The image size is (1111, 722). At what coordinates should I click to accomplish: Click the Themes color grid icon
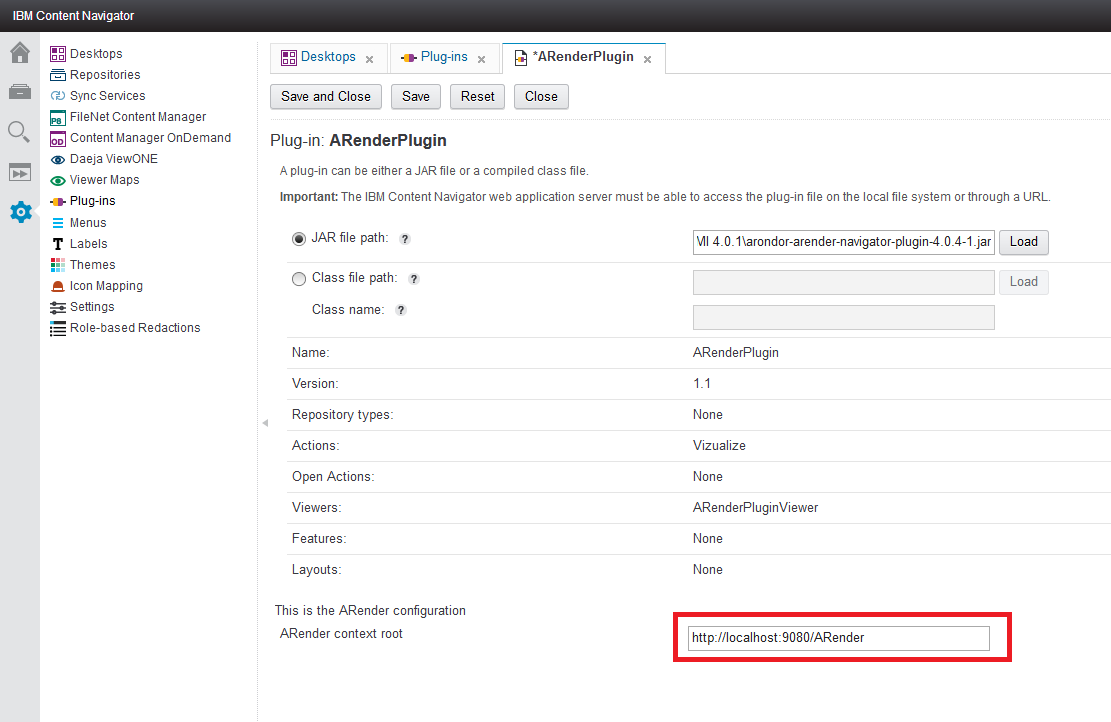58,265
